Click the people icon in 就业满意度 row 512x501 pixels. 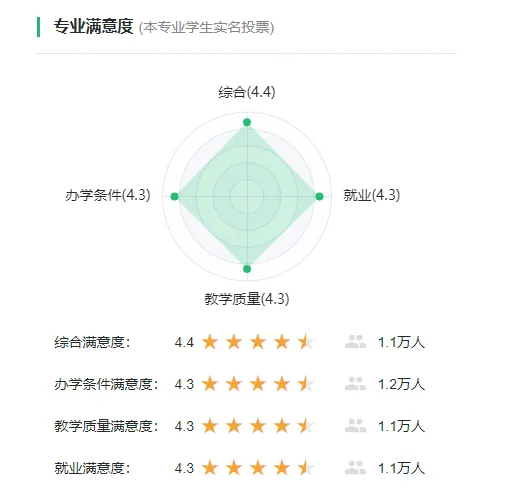click(x=356, y=468)
